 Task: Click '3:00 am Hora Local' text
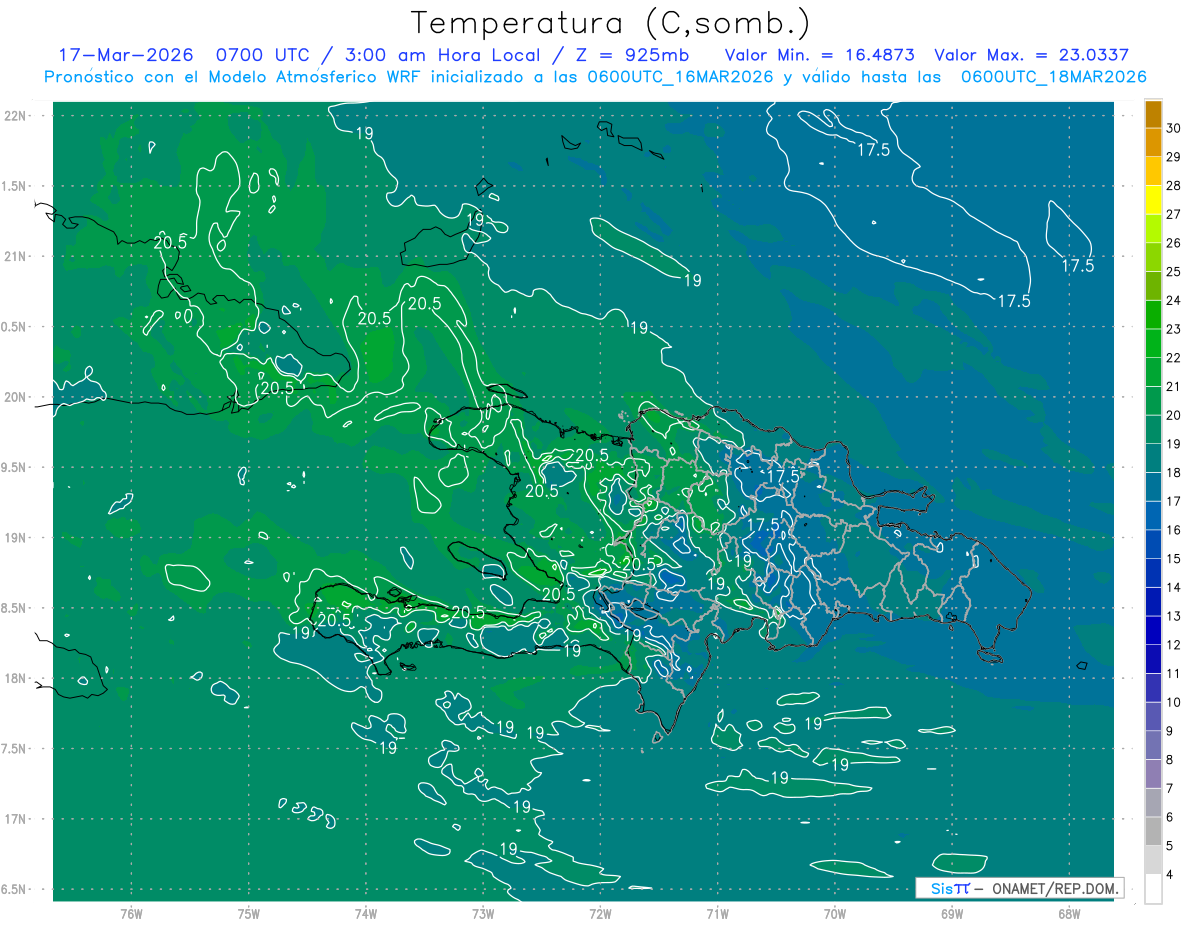[441, 55]
